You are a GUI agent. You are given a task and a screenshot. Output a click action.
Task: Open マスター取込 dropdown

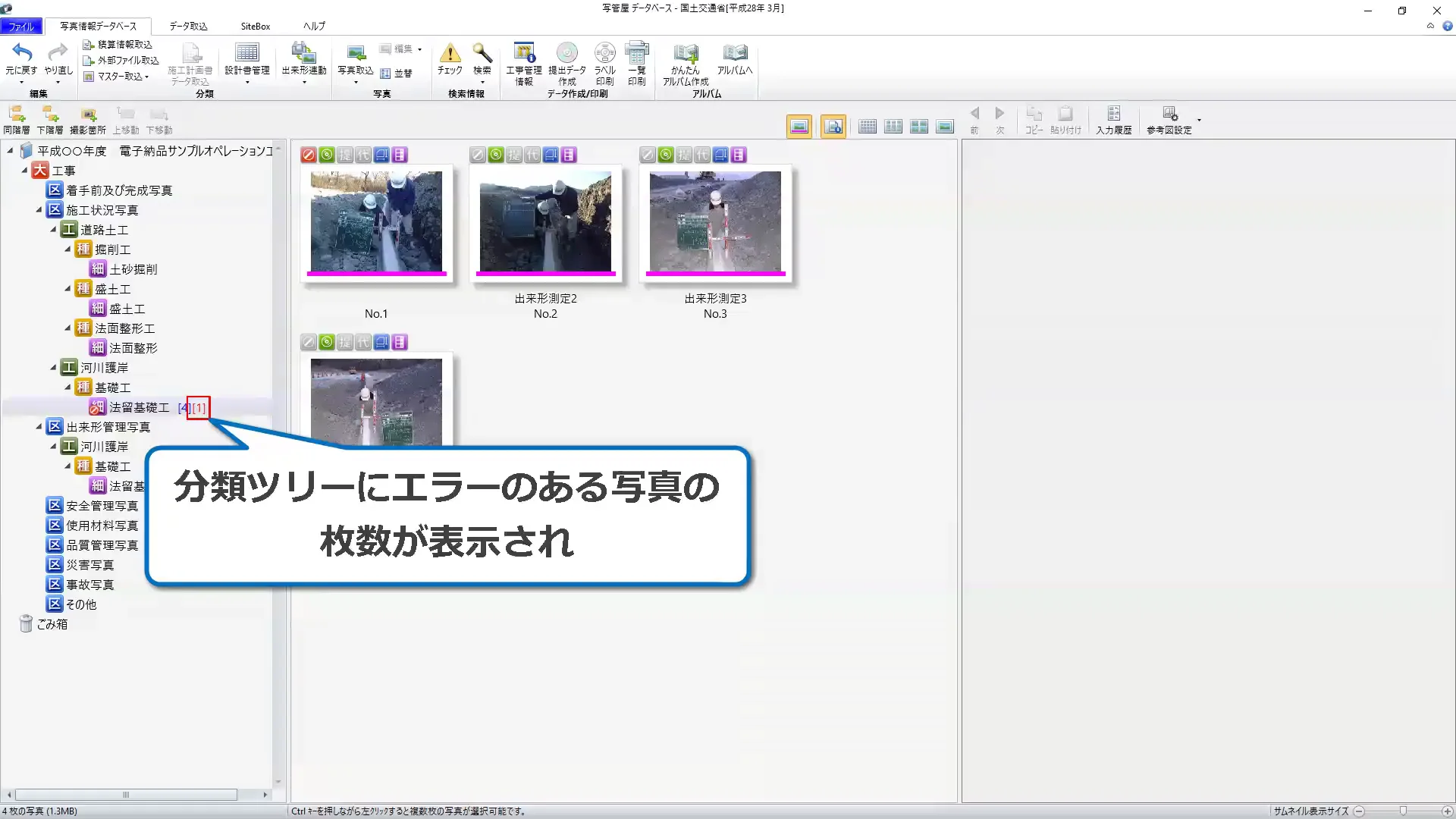pos(116,77)
